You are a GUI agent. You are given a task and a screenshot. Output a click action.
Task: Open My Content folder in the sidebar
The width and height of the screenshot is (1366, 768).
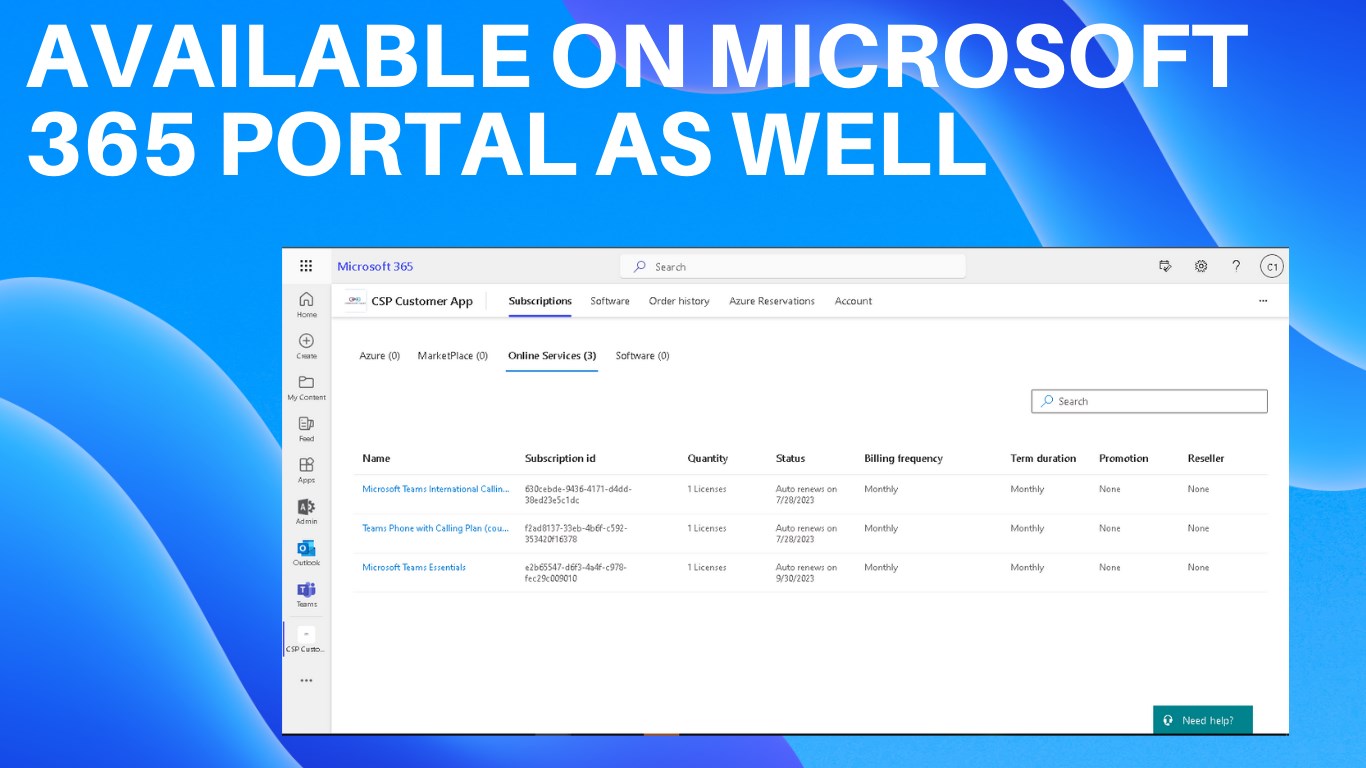306,387
